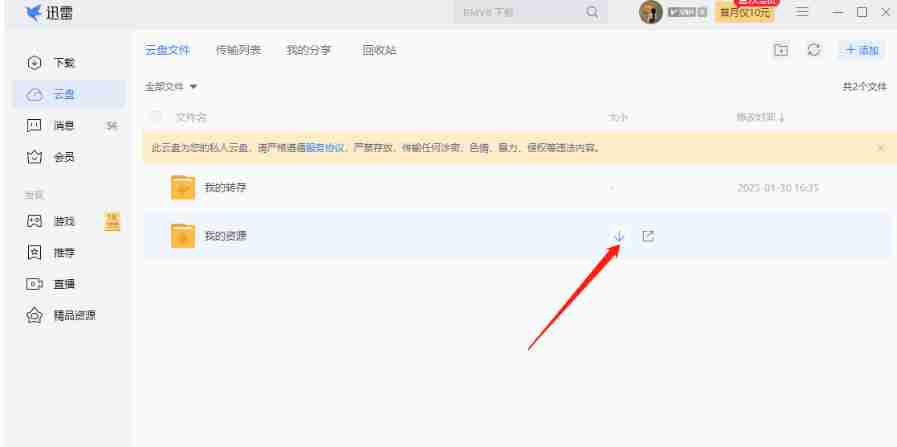Expand the 全部文件 filter dropdown
The image size is (897, 447).
pos(170,87)
